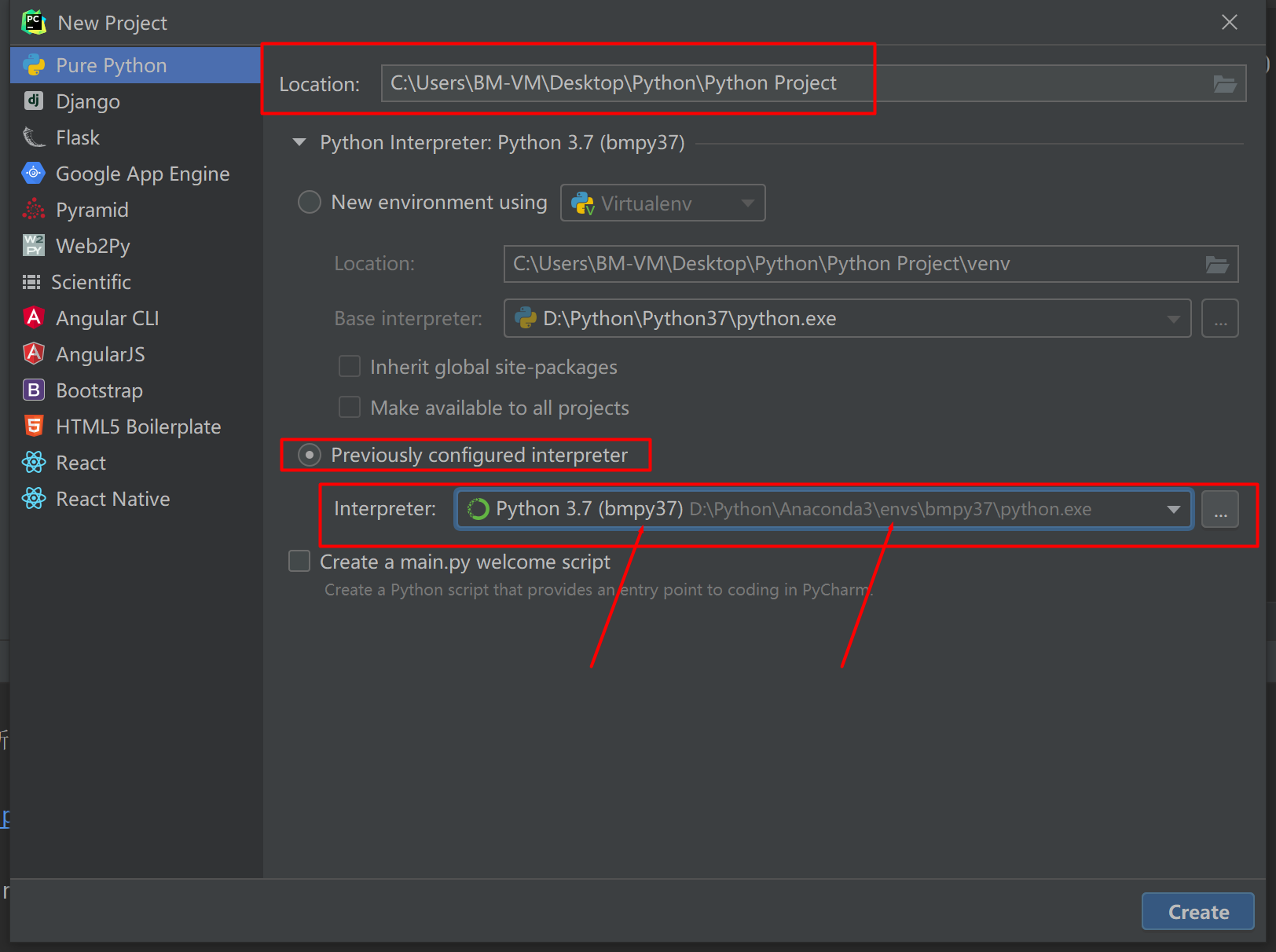Select Flask project type
Image resolution: width=1276 pixels, height=952 pixels.
point(135,137)
